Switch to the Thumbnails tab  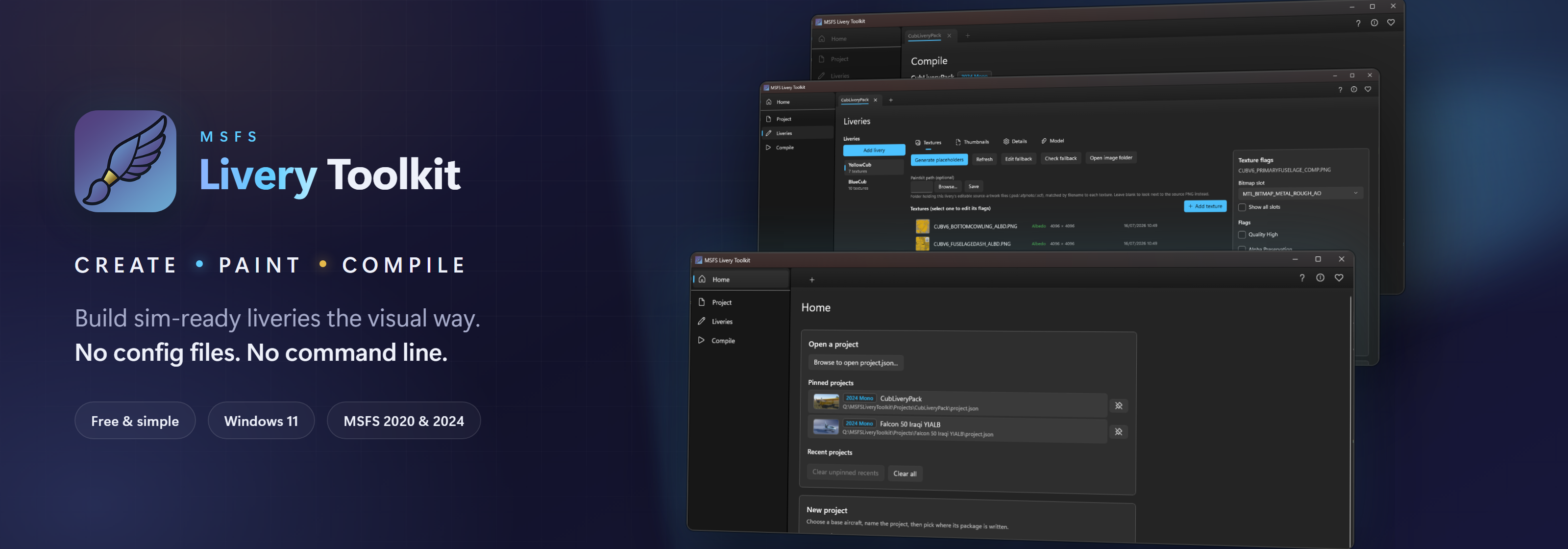pyautogui.click(x=972, y=143)
